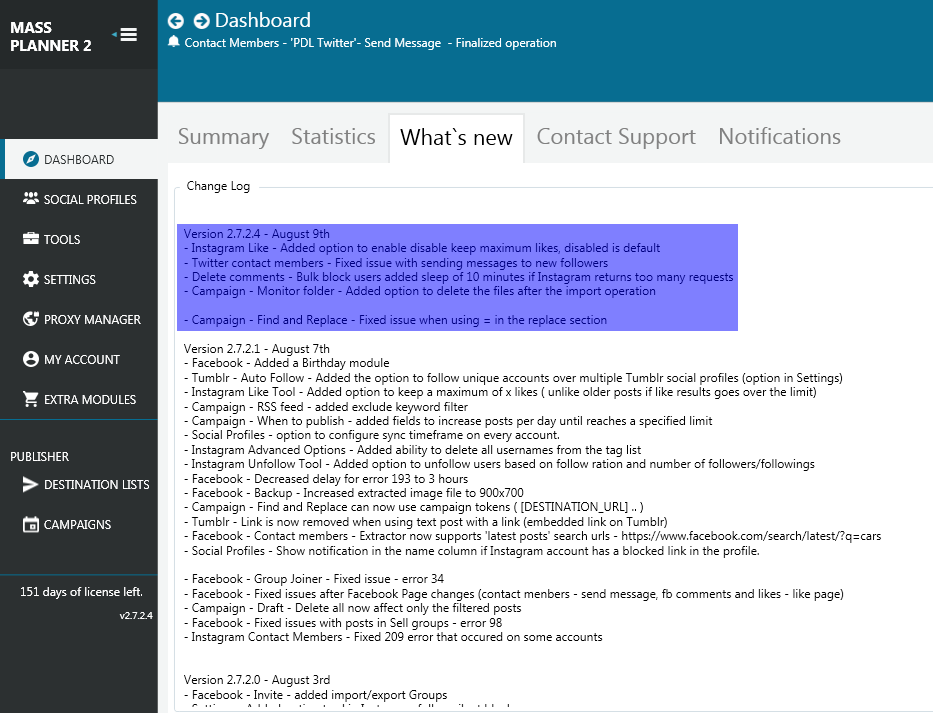The height and width of the screenshot is (713, 933).
Task: Click the highlighted Version 2.7.2.4 changelog entry
Action: (457, 277)
